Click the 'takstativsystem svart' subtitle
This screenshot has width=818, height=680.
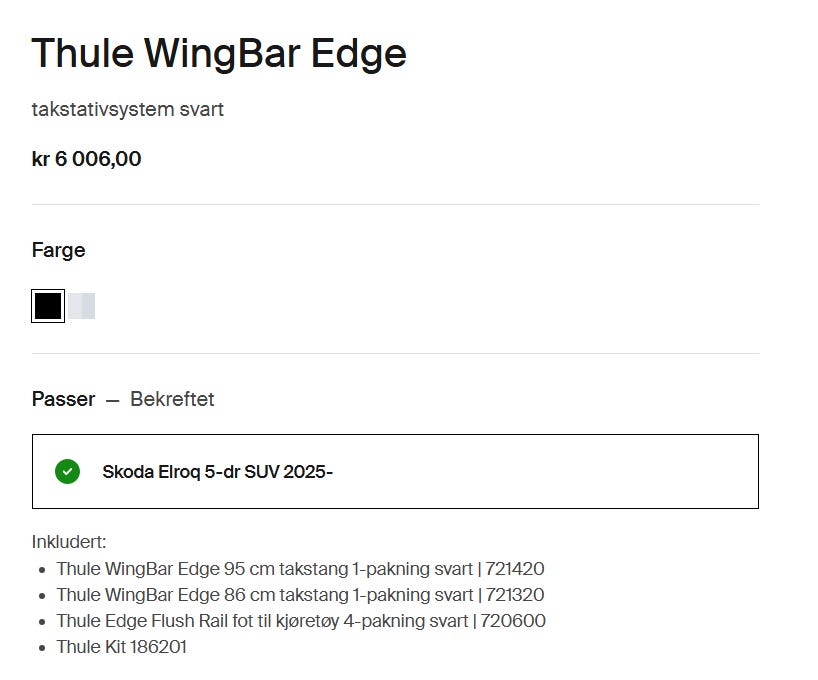click(128, 109)
